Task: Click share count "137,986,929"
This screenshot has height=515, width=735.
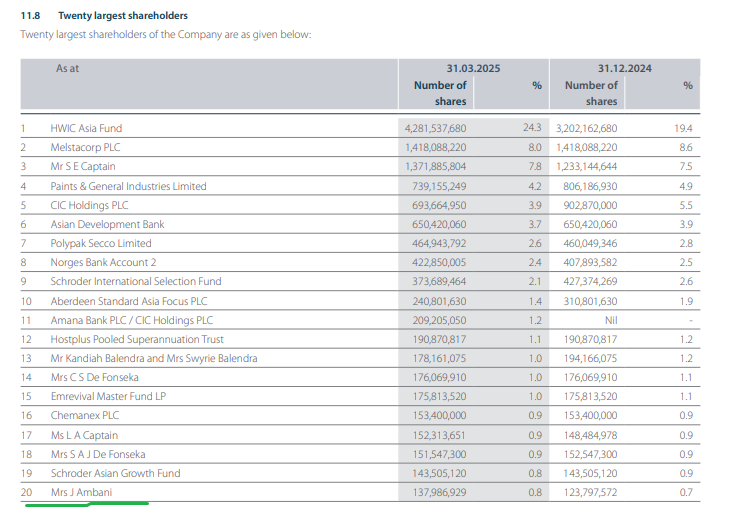Action: pyautogui.click(x=439, y=493)
